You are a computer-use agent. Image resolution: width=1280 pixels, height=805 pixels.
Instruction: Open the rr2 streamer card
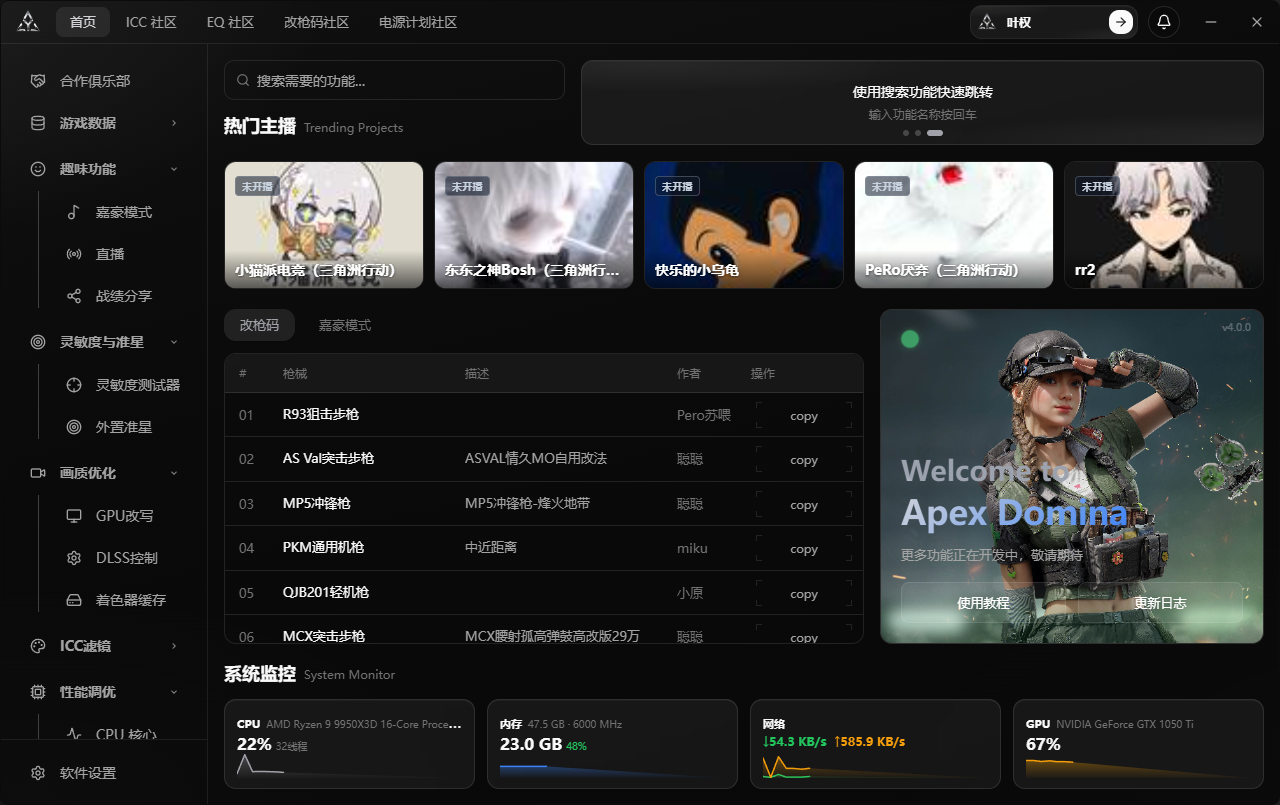(1164, 225)
